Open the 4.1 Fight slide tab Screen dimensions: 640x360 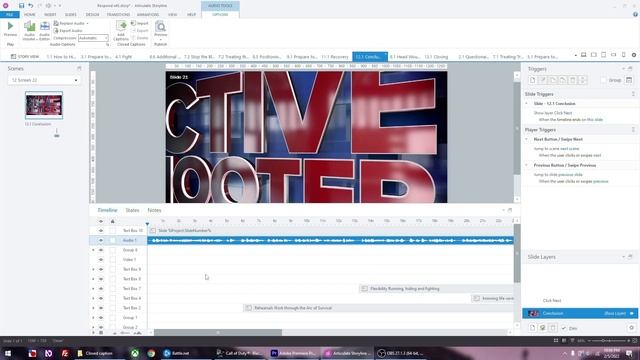124,57
